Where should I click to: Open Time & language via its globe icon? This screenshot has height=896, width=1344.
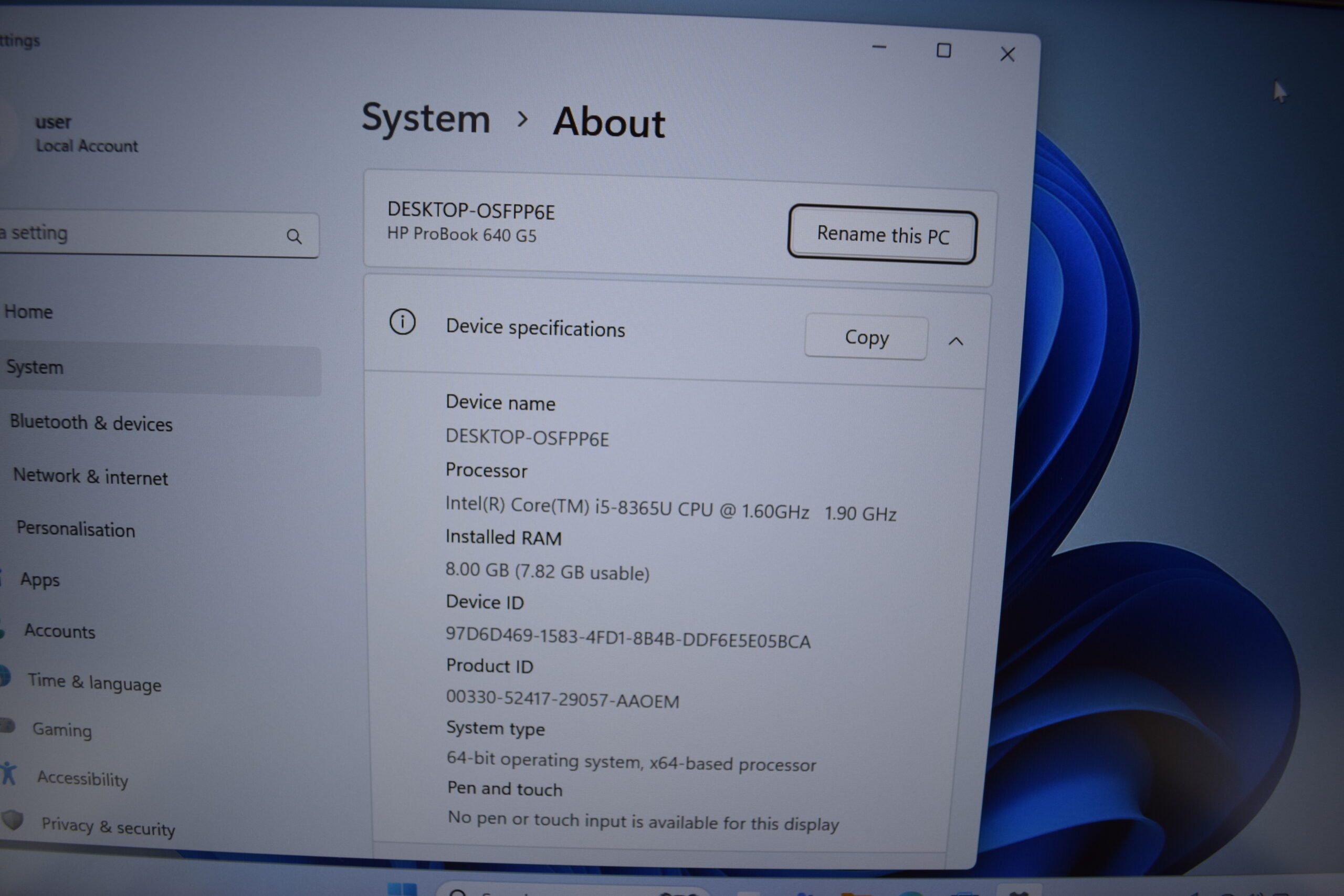[5, 676]
